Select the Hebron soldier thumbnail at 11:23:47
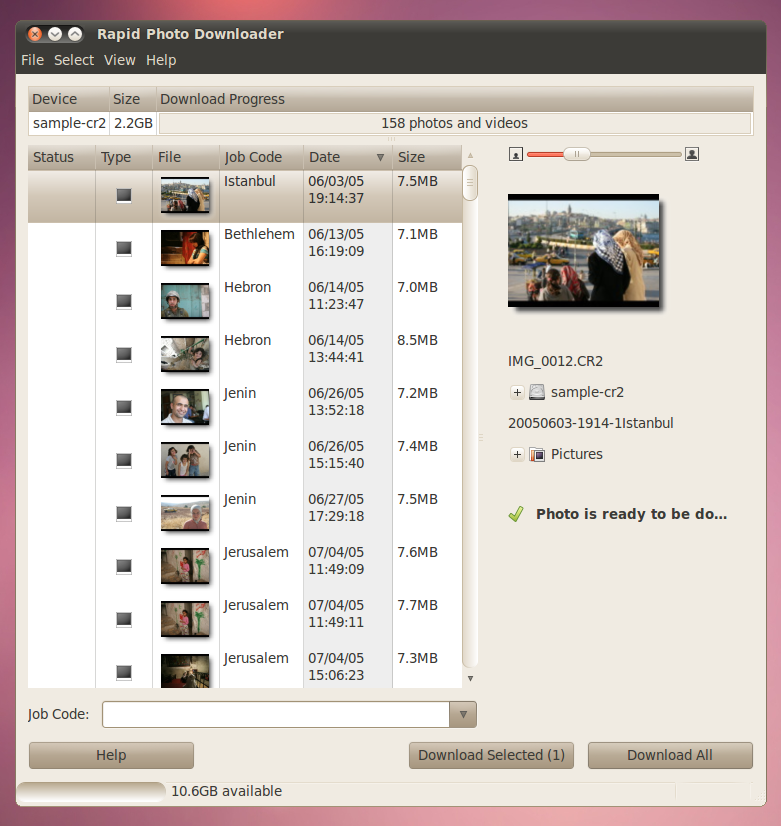The image size is (781, 826). pyautogui.click(x=185, y=301)
